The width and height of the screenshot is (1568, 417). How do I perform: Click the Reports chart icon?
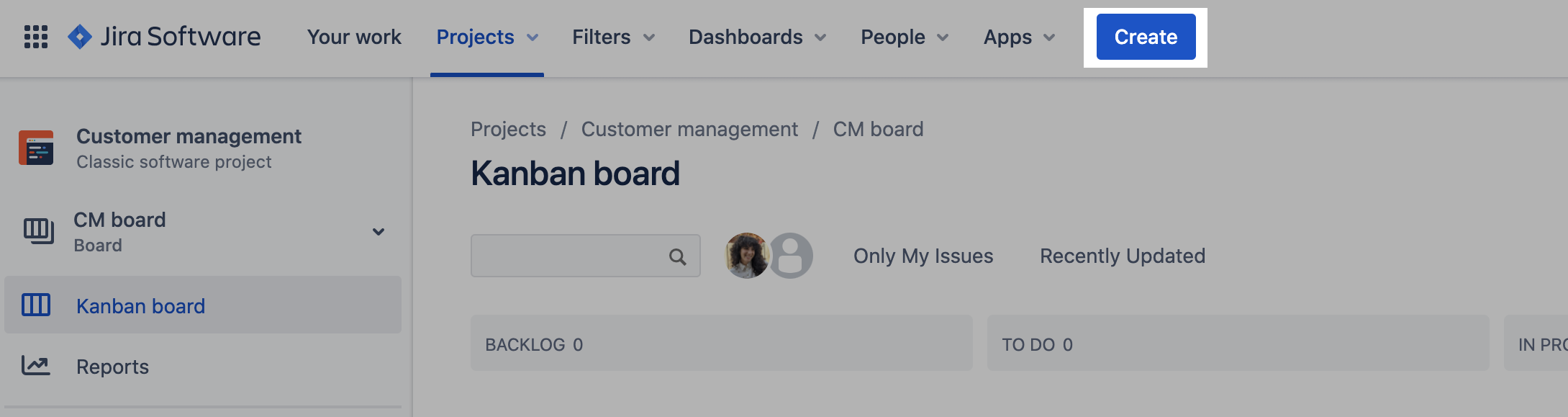(35, 366)
